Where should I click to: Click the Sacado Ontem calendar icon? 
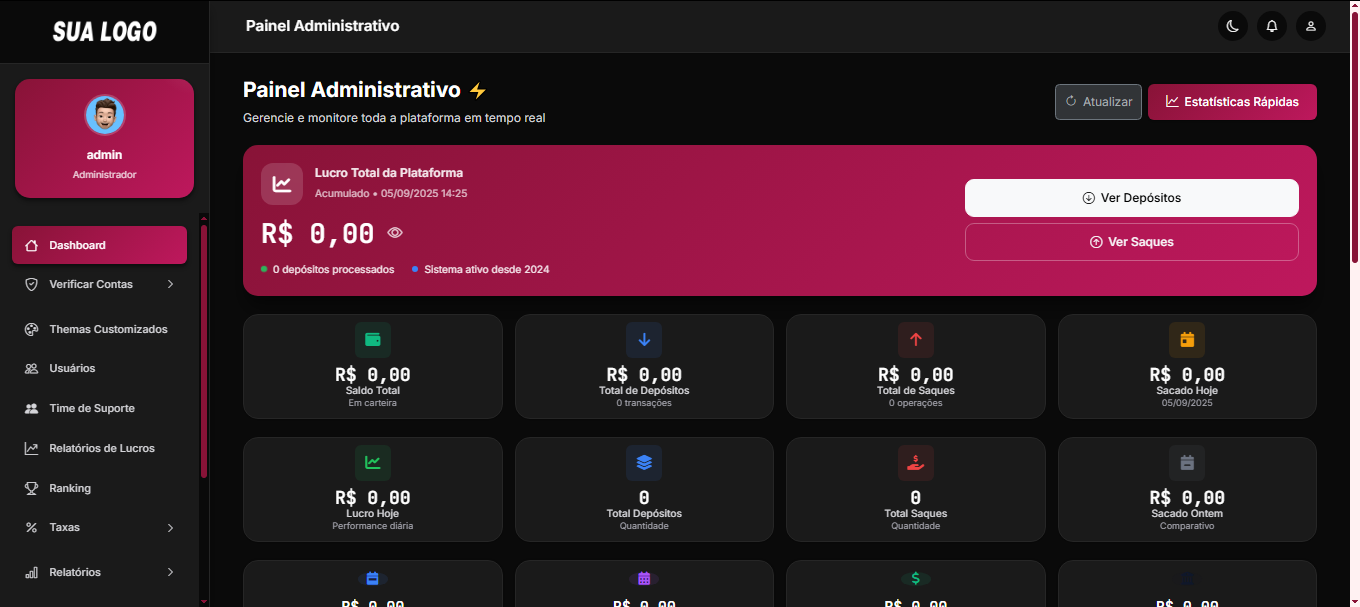[x=1187, y=463]
